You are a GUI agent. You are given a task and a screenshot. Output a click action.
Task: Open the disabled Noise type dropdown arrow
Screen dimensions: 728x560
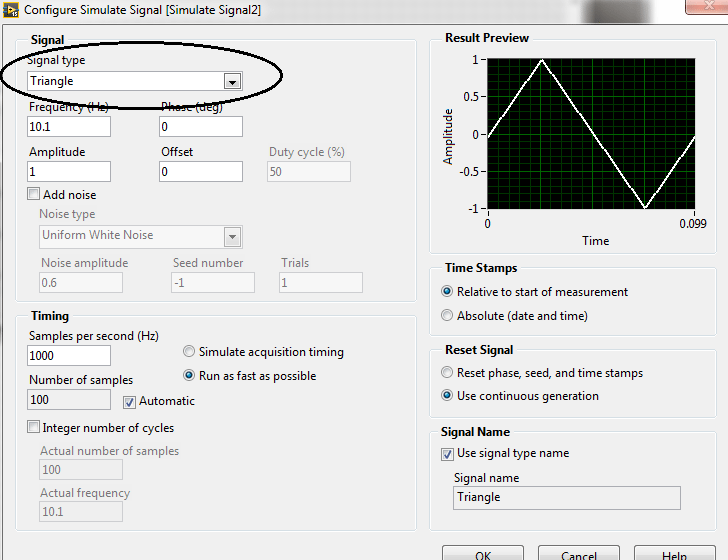pyautogui.click(x=232, y=237)
